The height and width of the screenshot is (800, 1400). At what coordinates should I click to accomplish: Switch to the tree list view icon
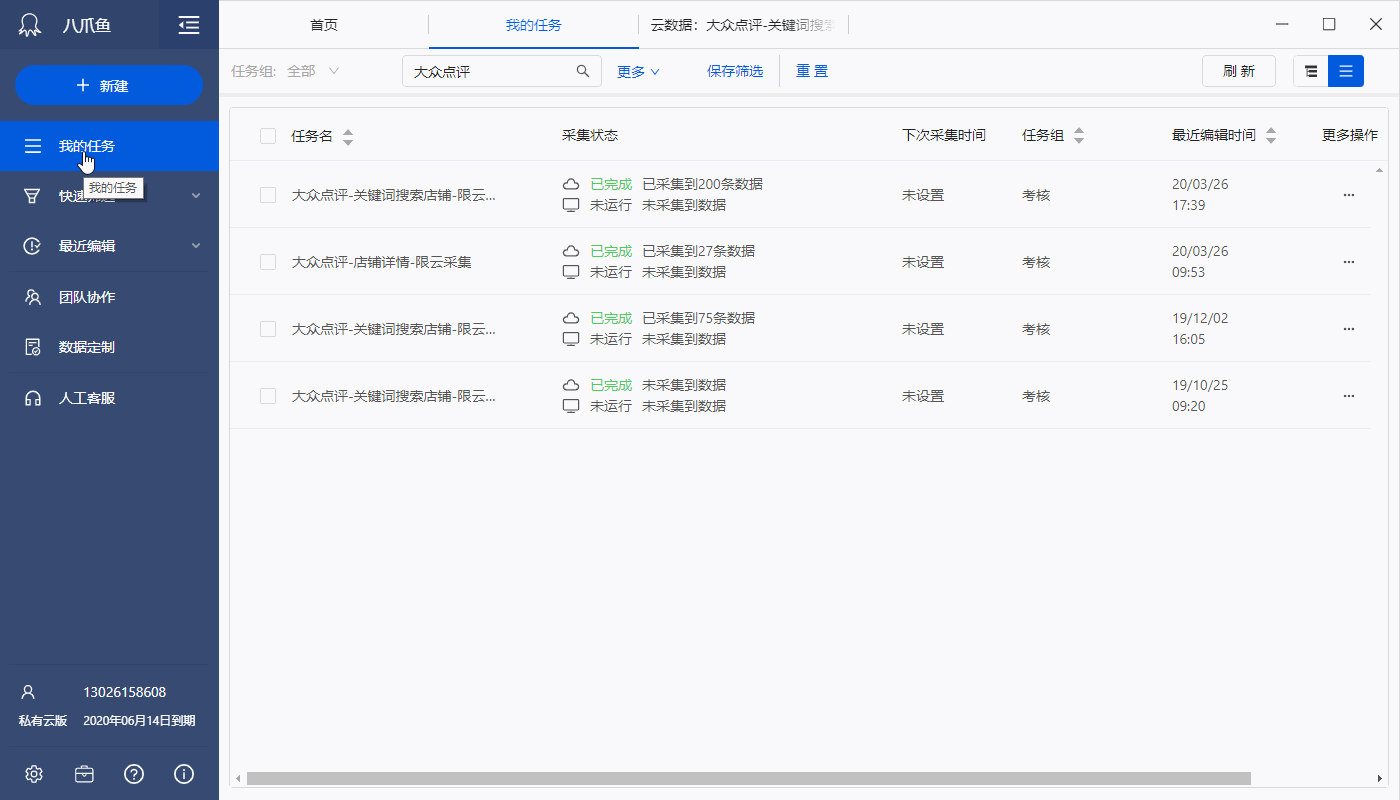[x=1311, y=71]
